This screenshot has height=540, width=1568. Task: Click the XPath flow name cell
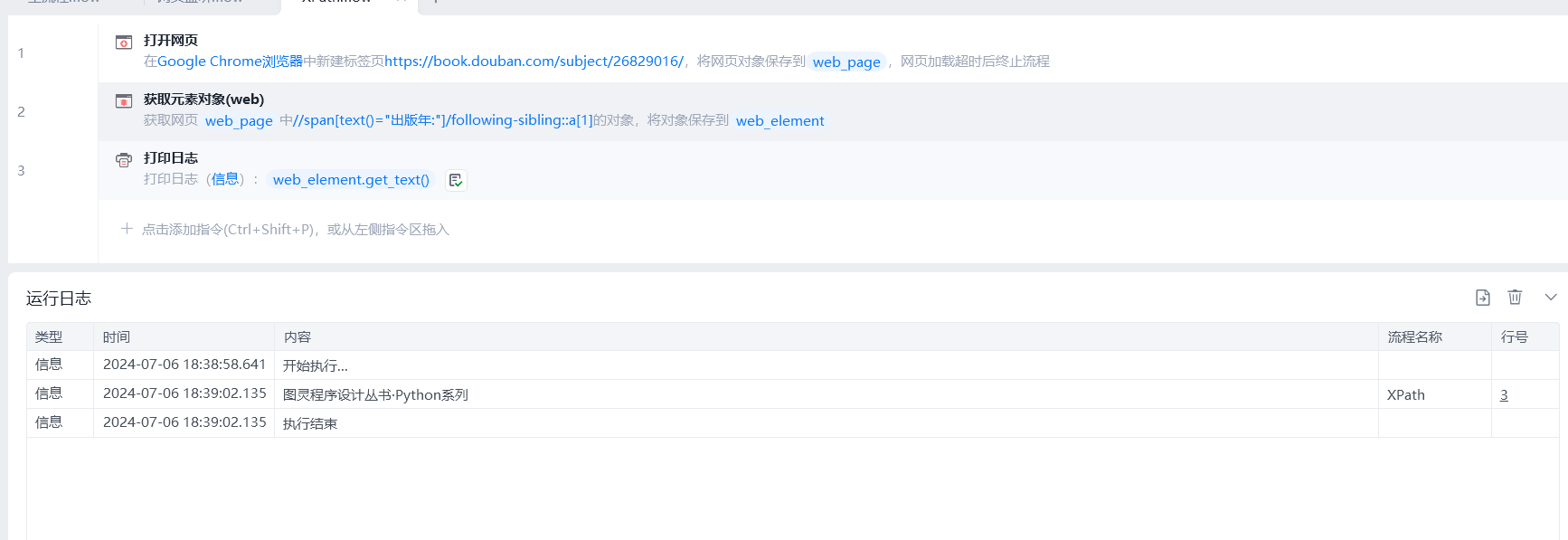1406,394
